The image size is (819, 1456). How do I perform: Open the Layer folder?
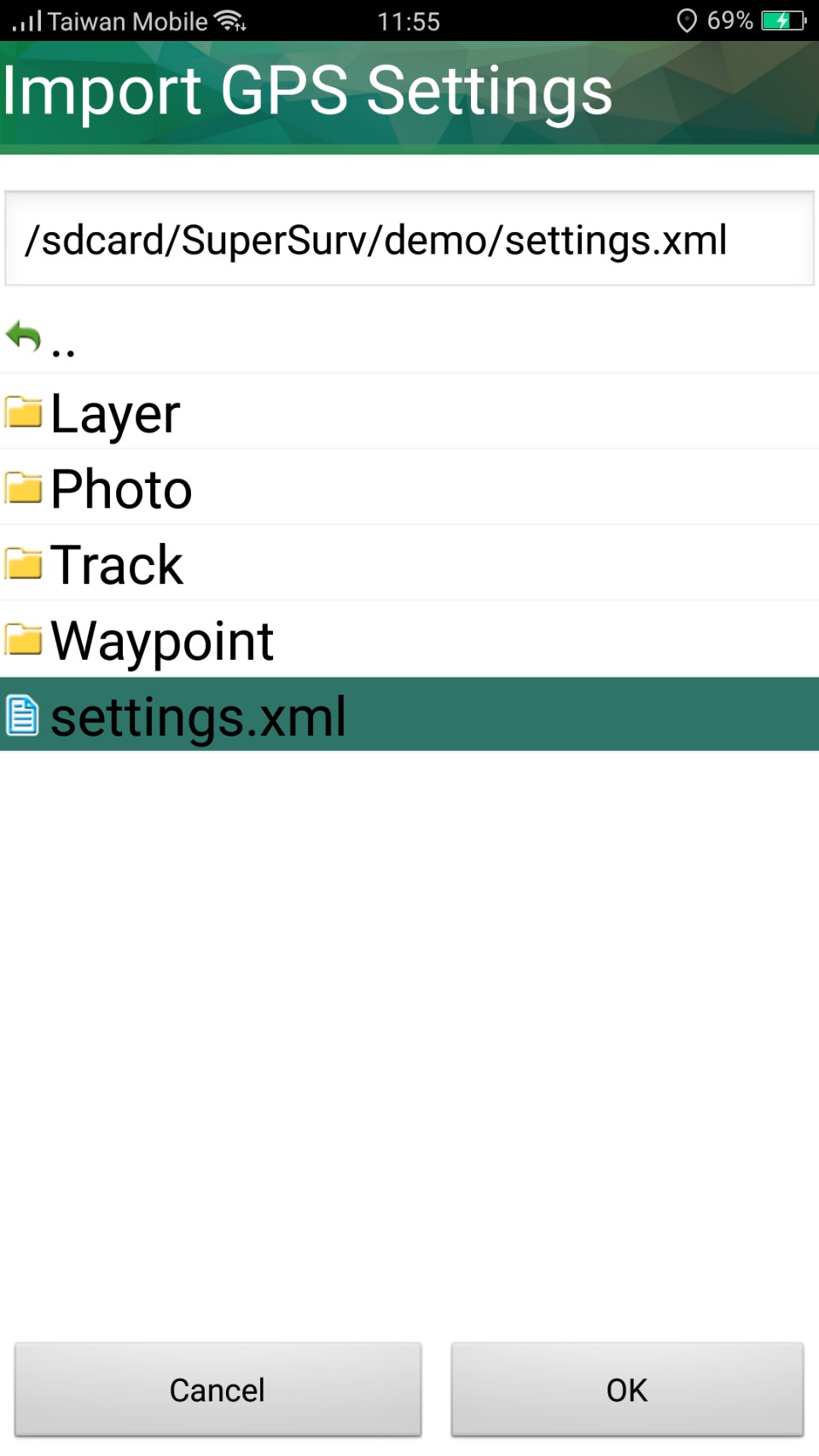tap(409, 412)
